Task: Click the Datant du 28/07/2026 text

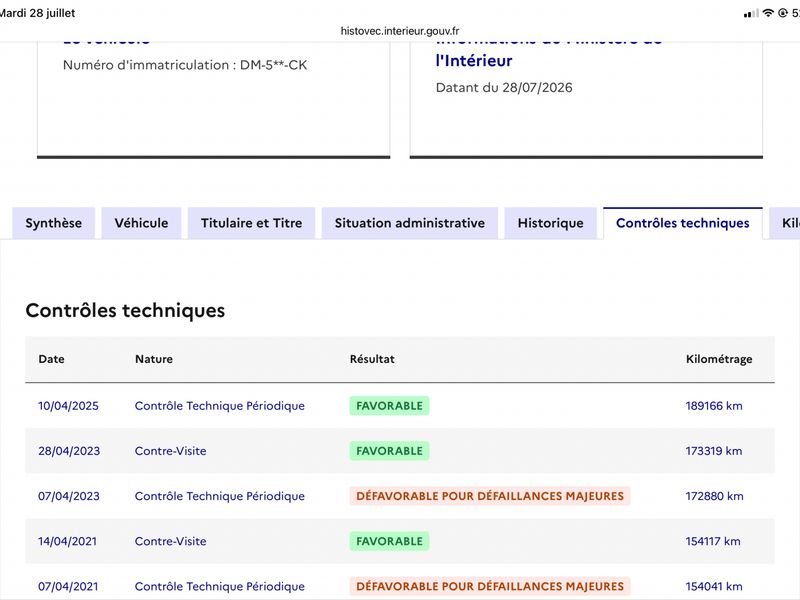Action: 504,87
